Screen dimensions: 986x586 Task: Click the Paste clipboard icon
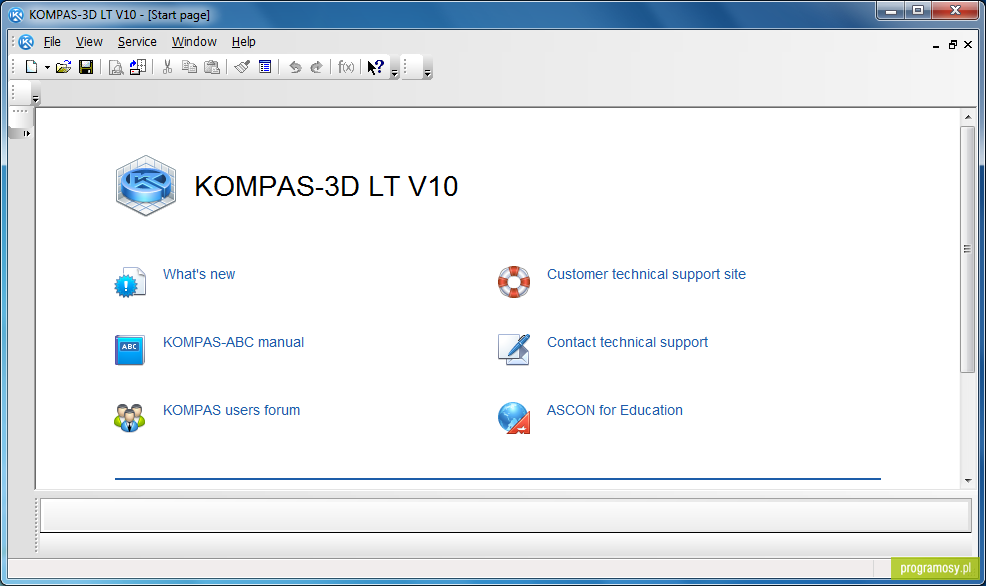[213, 67]
